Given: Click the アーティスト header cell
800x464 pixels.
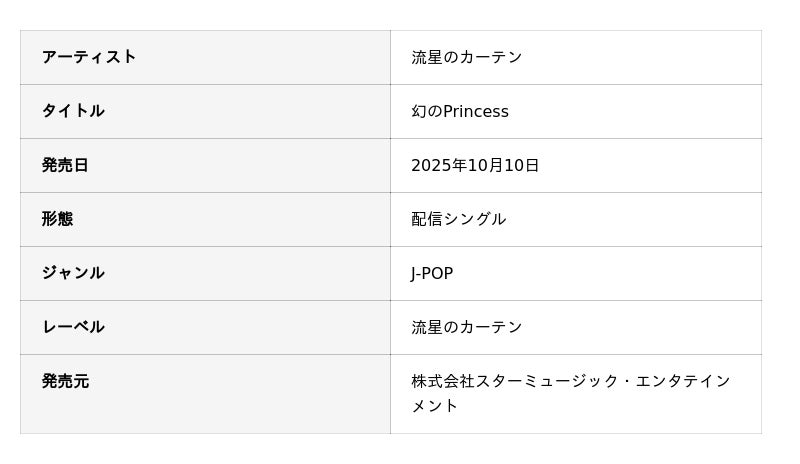Looking at the screenshot, I should pyautogui.click(x=89, y=57).
